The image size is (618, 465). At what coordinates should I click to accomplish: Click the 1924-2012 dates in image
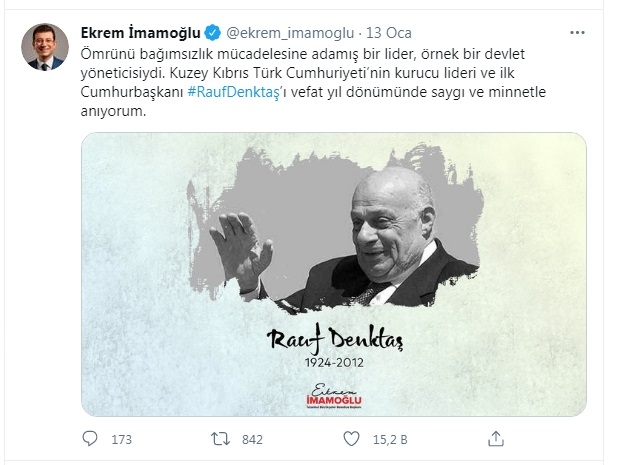pyautogui.click(x=334, y=363)
